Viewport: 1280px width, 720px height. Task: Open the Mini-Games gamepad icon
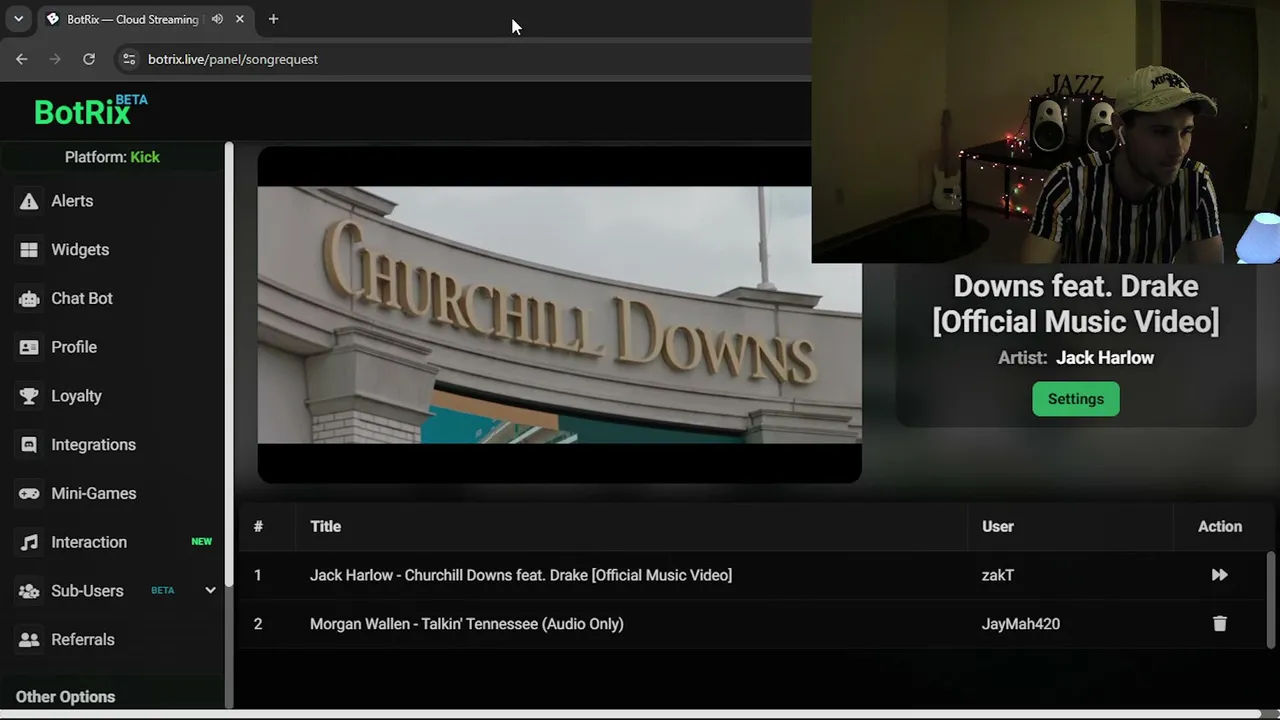[x=29, y=494]
